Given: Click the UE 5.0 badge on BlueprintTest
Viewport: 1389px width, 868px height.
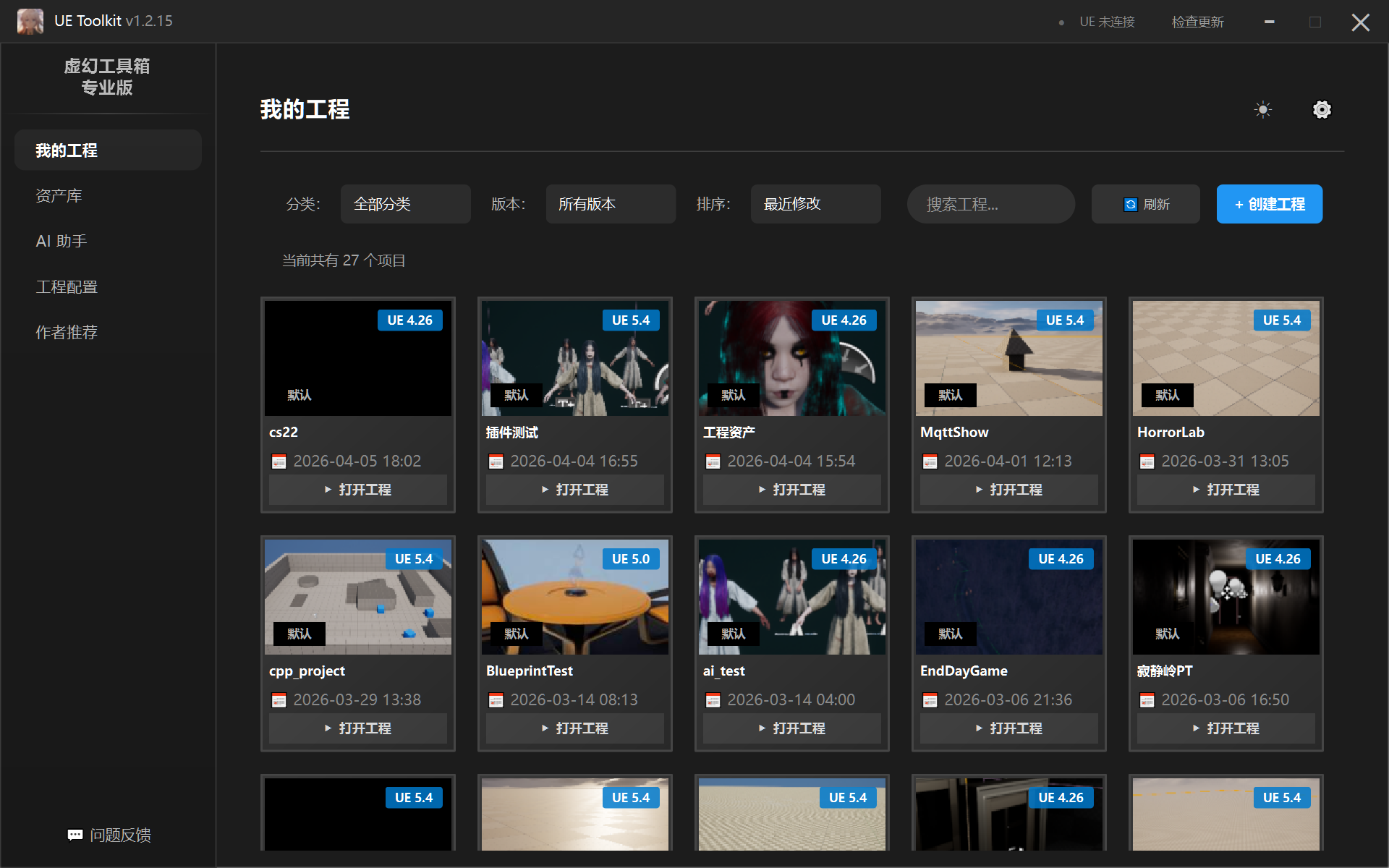Looking at the screenshot, I should click(631, 559).
